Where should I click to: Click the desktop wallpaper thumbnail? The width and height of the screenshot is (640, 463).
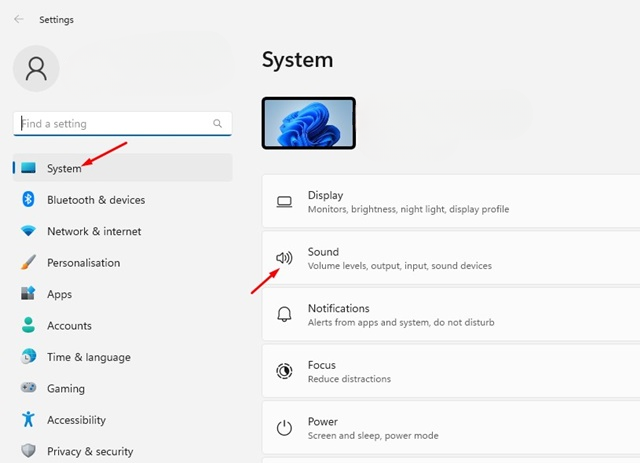[309, 123]
